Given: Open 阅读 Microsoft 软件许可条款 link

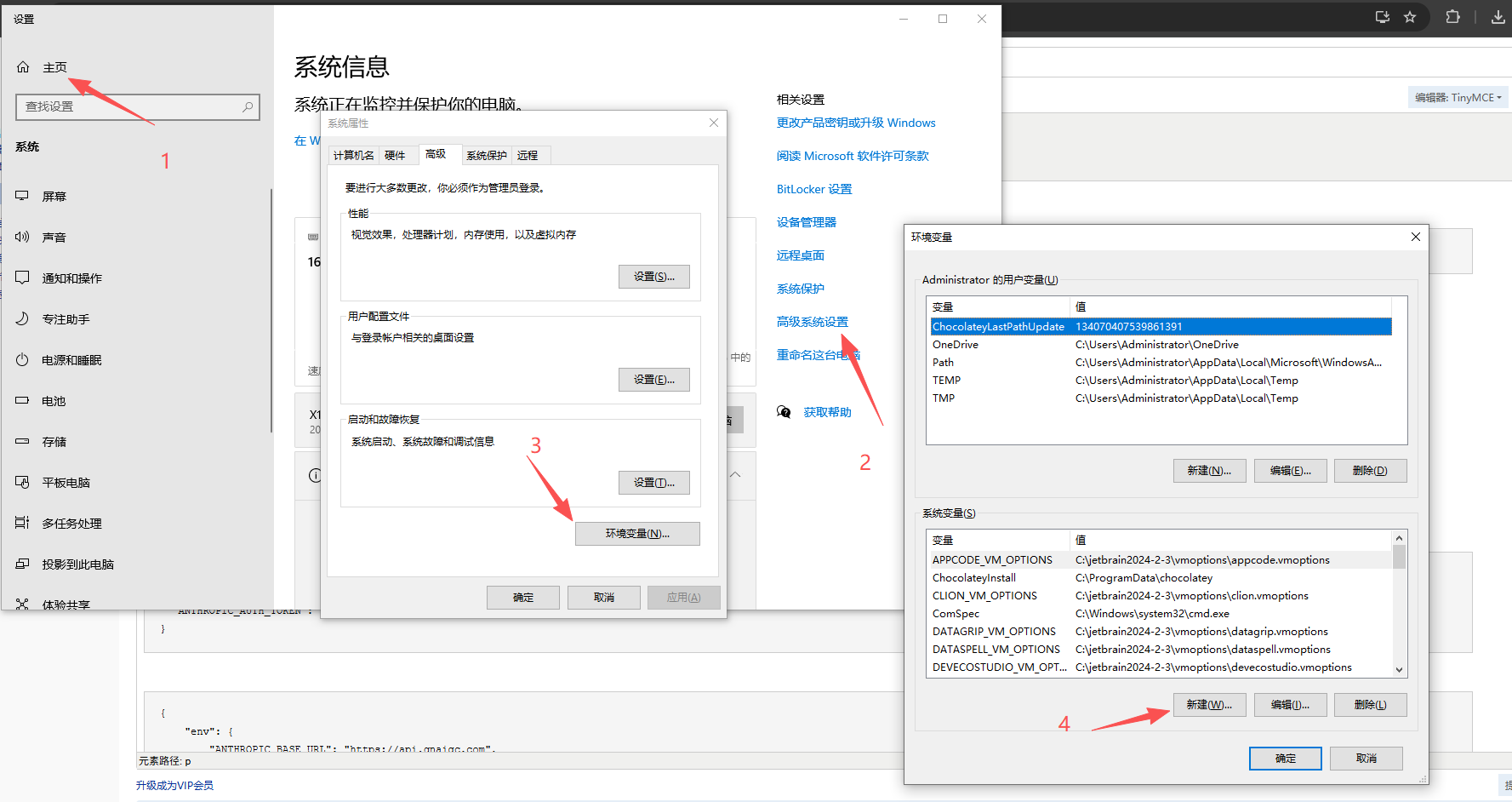Looking at the screenshot, I should (x=853, y=156).
